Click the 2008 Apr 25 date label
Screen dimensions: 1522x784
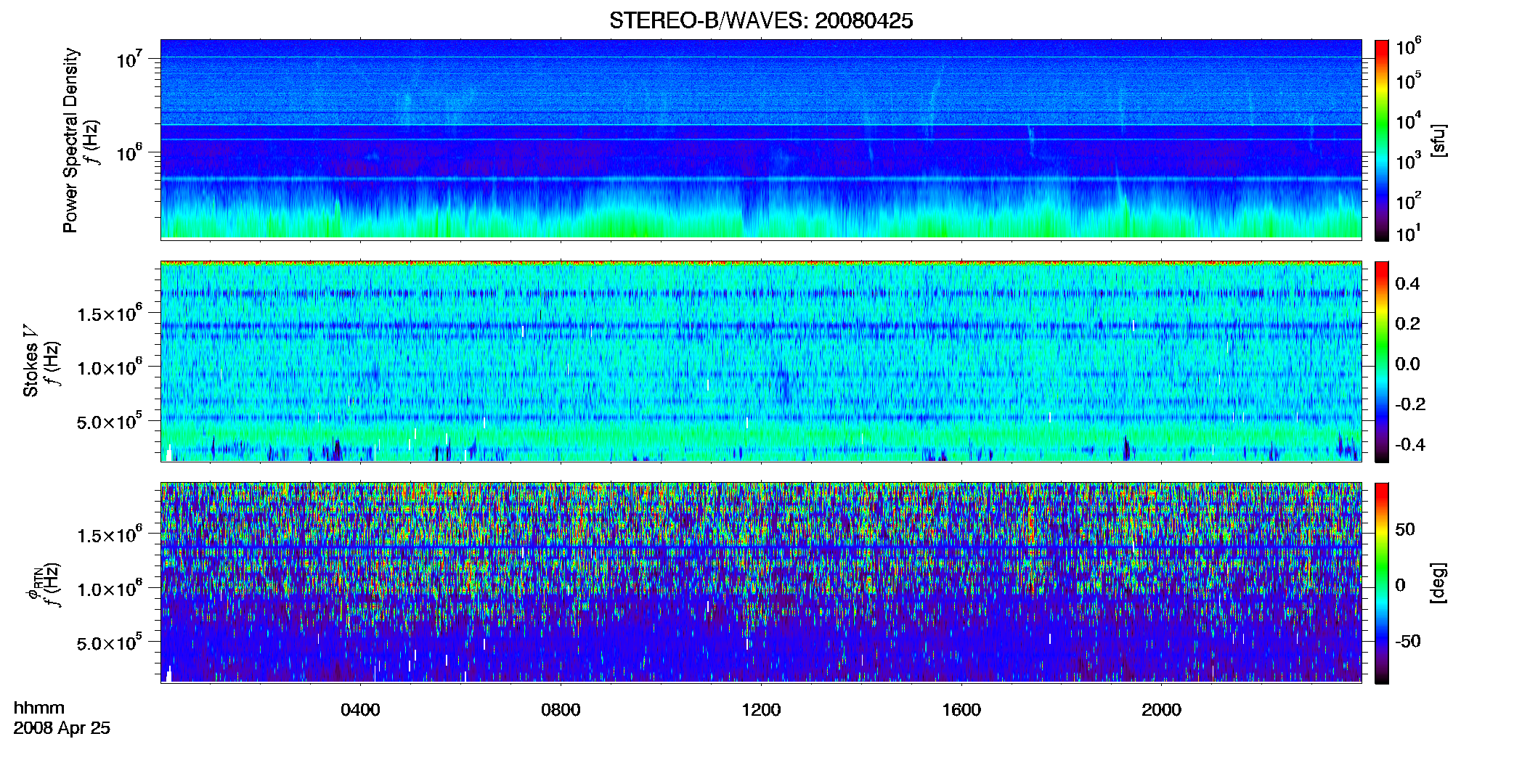pyautogui.click(x=62, y=728)
